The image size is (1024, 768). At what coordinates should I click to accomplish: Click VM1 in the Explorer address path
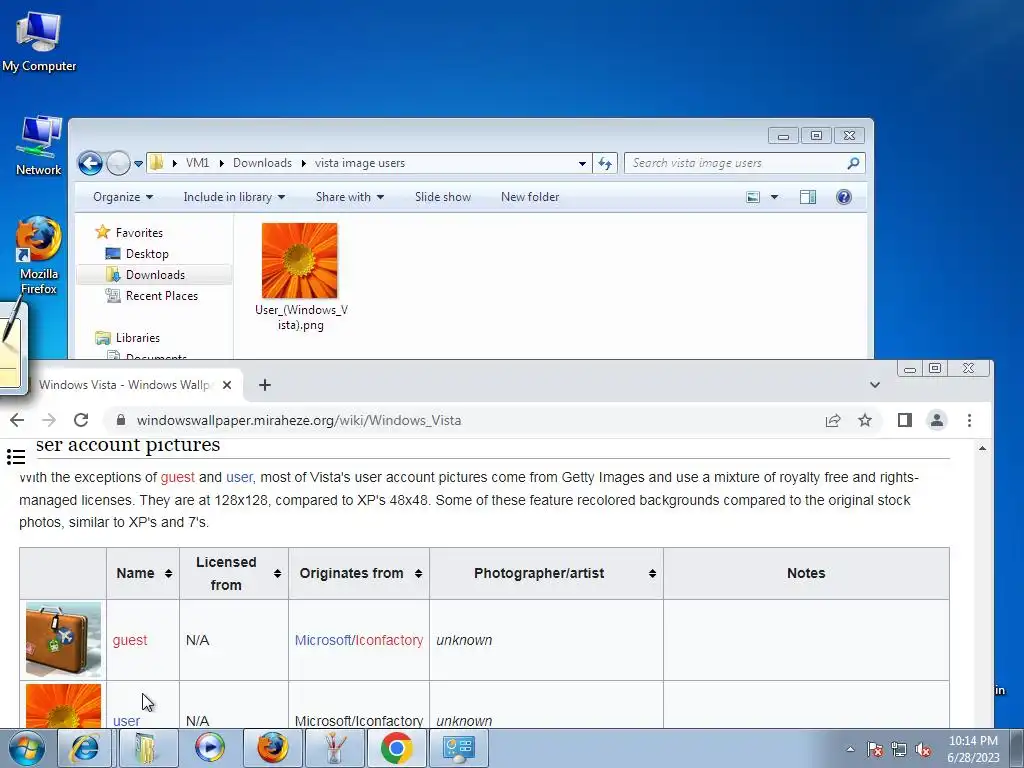197,163
